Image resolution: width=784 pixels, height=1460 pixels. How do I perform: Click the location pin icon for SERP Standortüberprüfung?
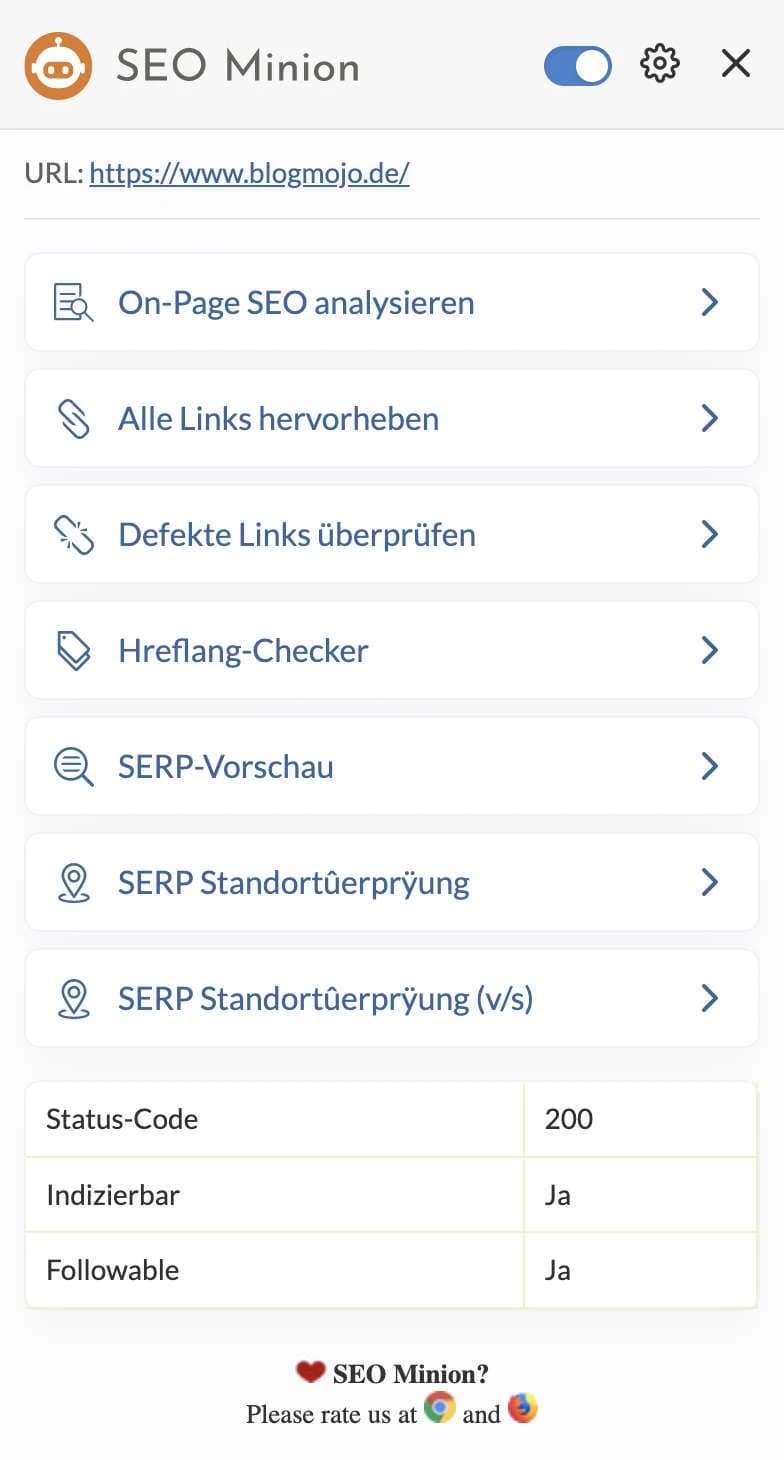pos(73,883)
